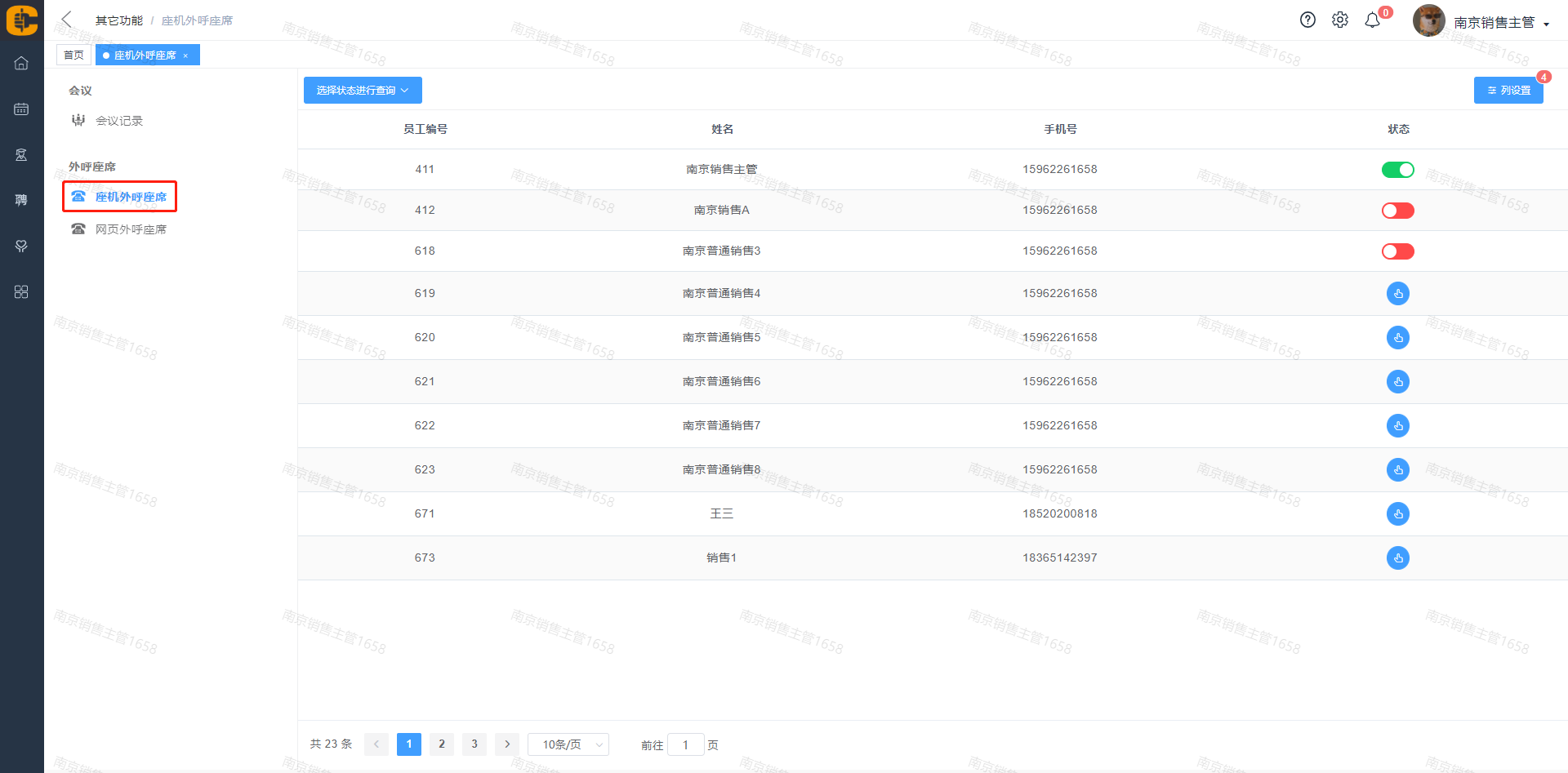Enable the status switch for 南京销售A
1568x773 pixels.
click(1397, 211)
